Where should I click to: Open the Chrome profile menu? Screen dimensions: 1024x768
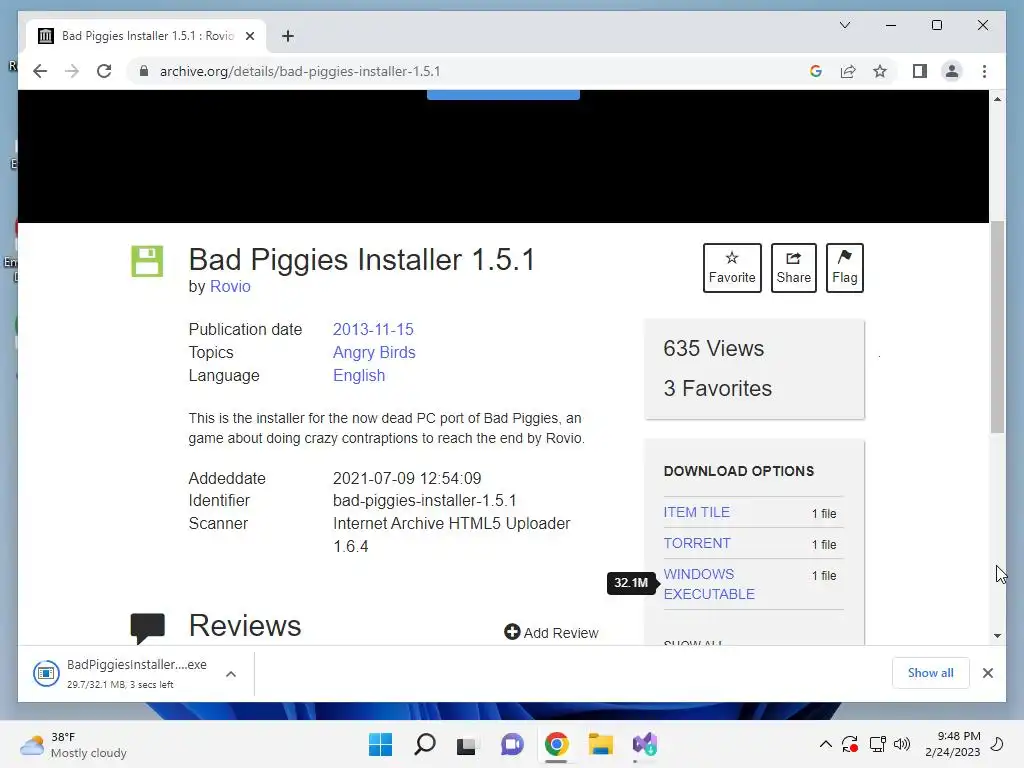952,71
